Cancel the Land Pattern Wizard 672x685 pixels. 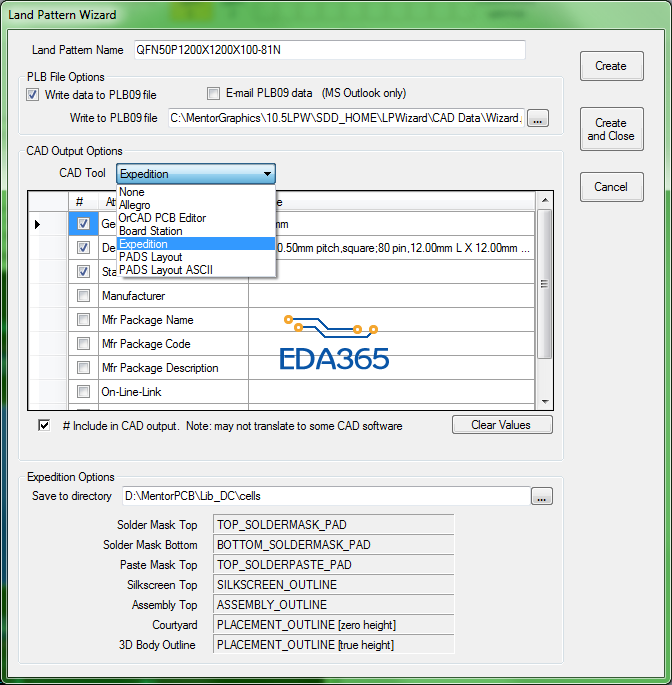tap(611, 187)
